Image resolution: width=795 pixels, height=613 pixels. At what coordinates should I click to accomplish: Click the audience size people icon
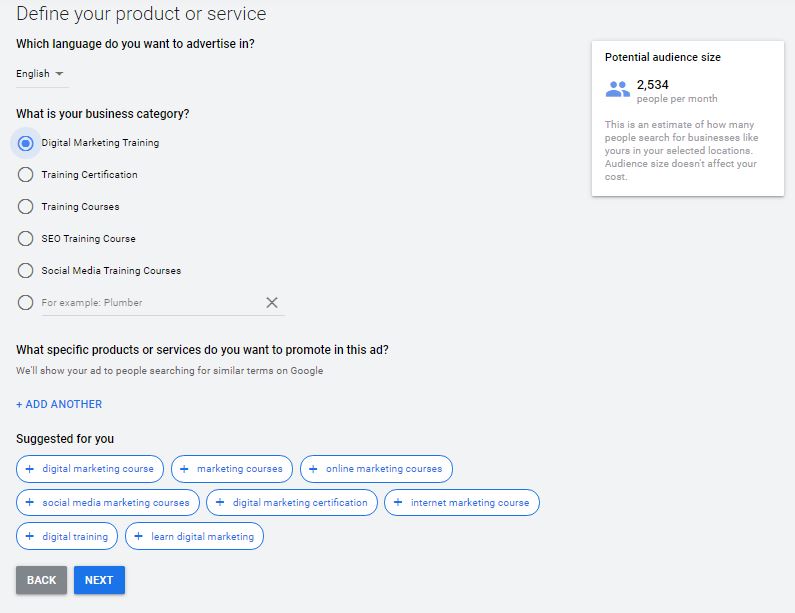tap(618, 90)
